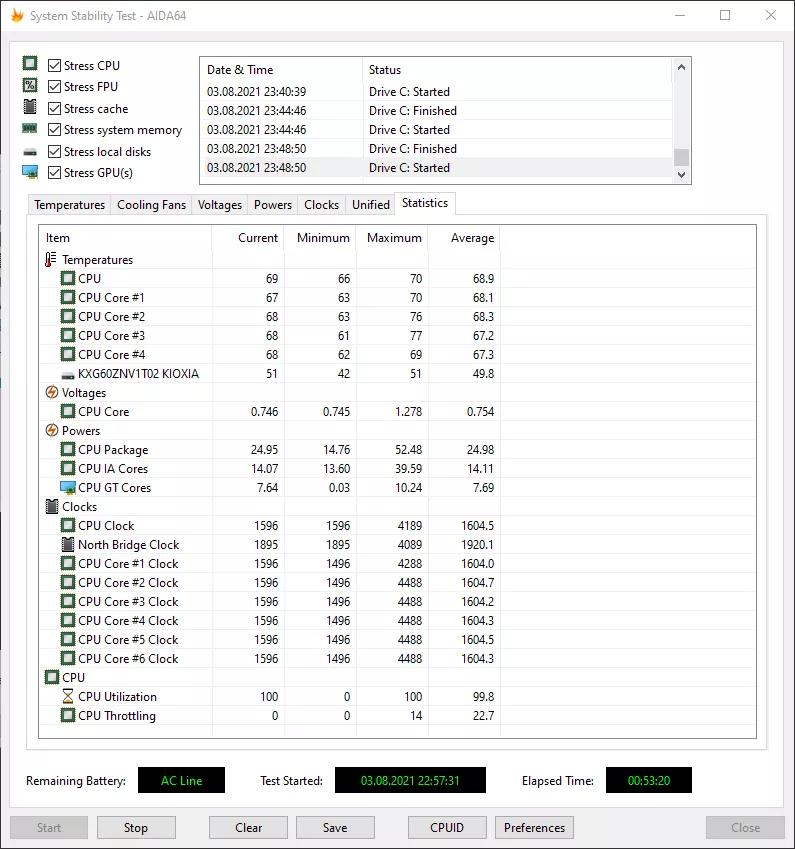Select log entry 23:48:50 Drive C: Finished

point(436,148)
